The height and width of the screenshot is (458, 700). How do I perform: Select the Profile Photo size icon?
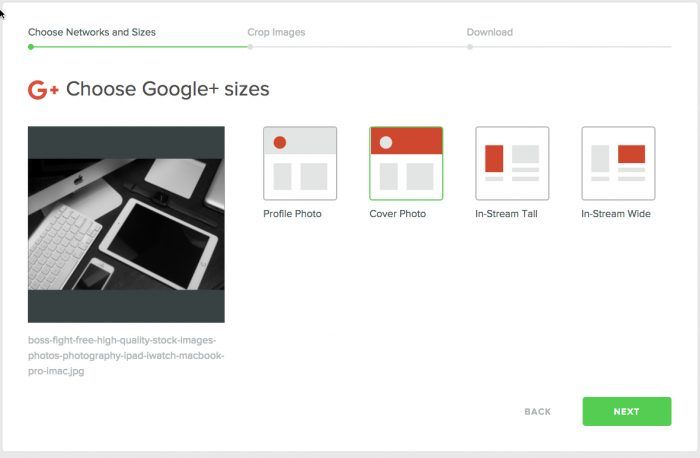tap(300, 163)
